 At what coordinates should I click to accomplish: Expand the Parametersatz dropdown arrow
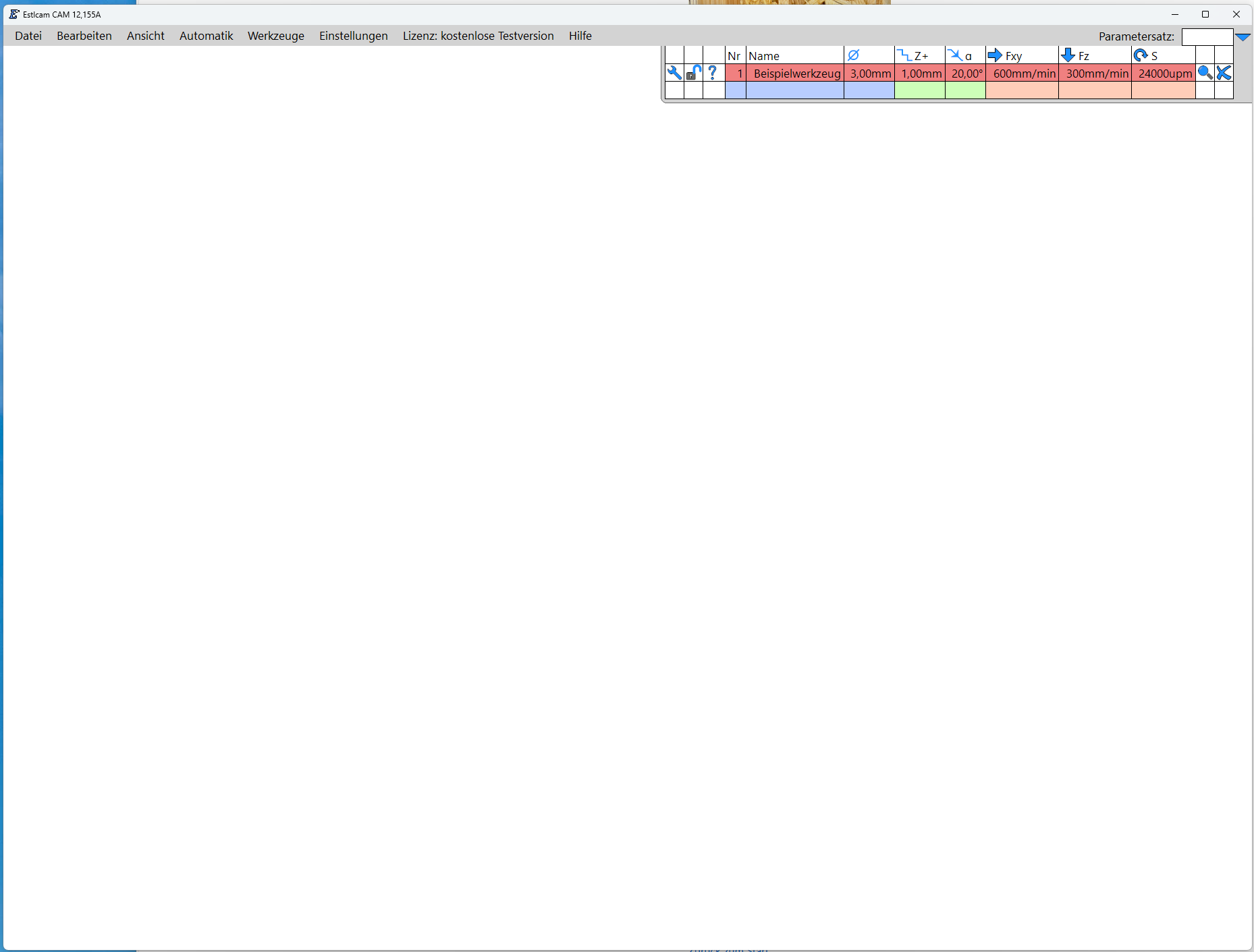pos(1243,37)
